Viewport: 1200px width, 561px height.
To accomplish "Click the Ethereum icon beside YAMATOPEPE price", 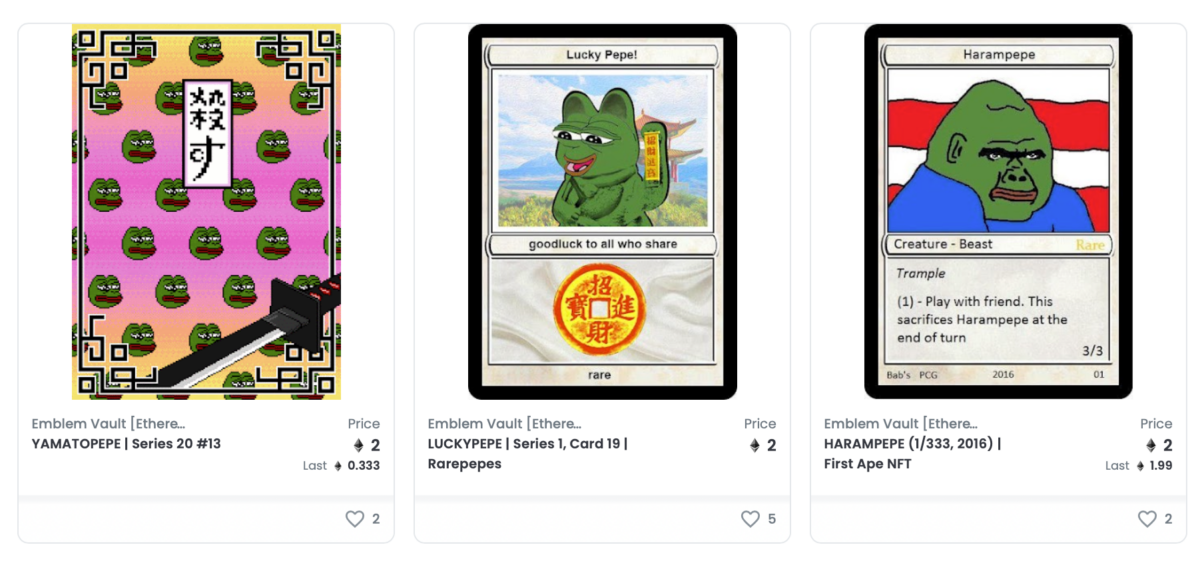I will coord(358,446).
